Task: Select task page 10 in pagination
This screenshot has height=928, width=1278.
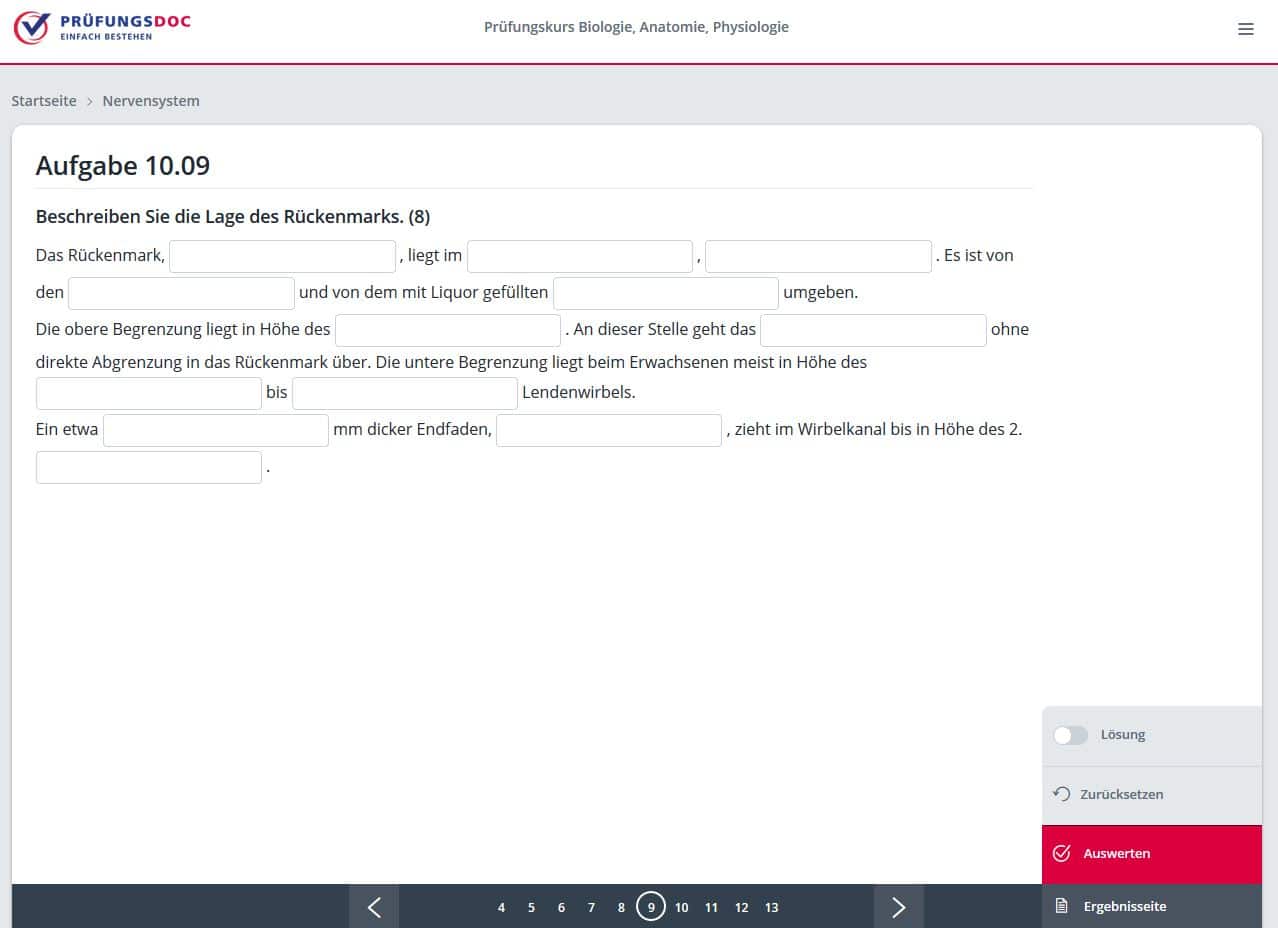Action: 681,908
